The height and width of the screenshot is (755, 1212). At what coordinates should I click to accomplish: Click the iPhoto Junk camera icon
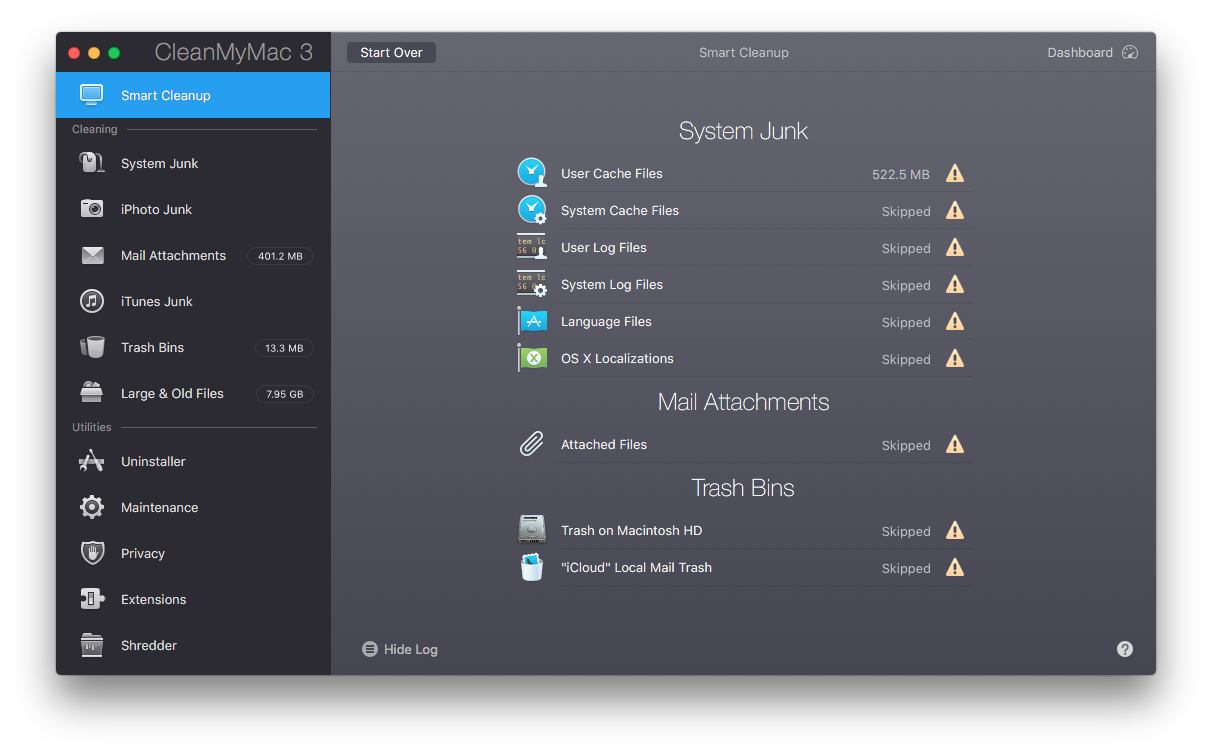pyautogui.click(x=92, y=209)
